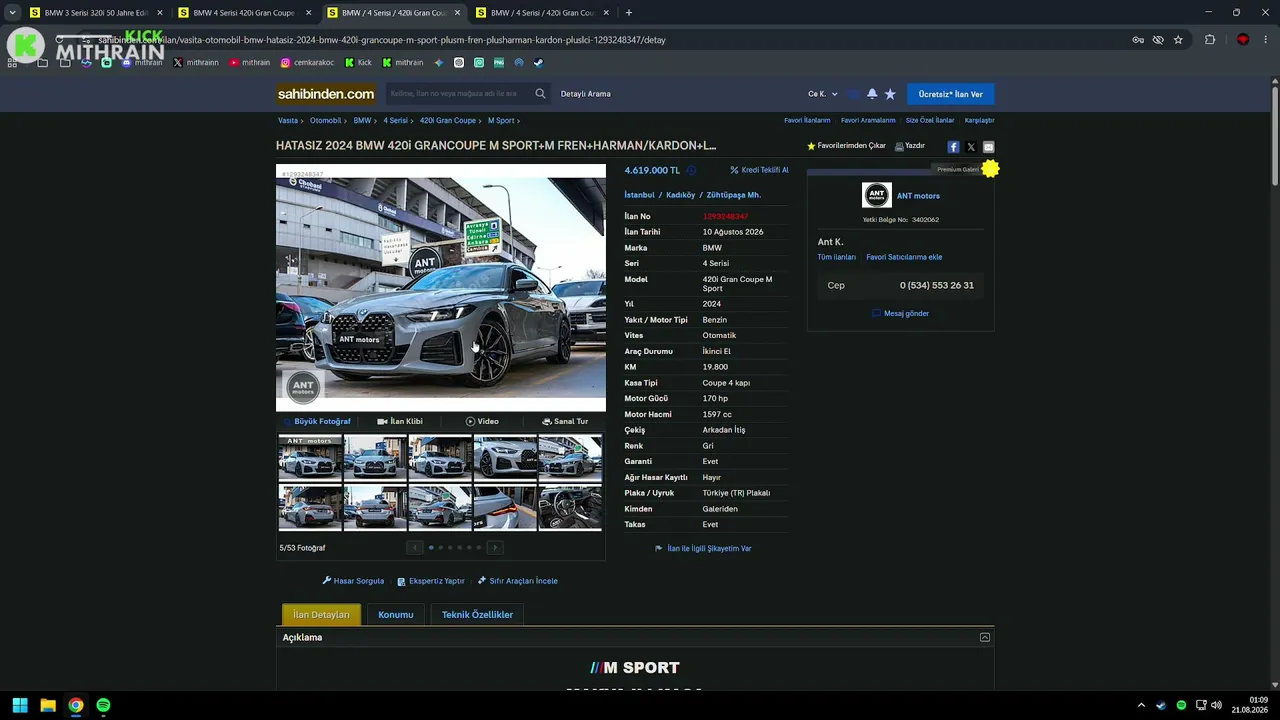1280x720 pixels.
Task: Open Windows Start menu
Action: click(x=20, y=705)
